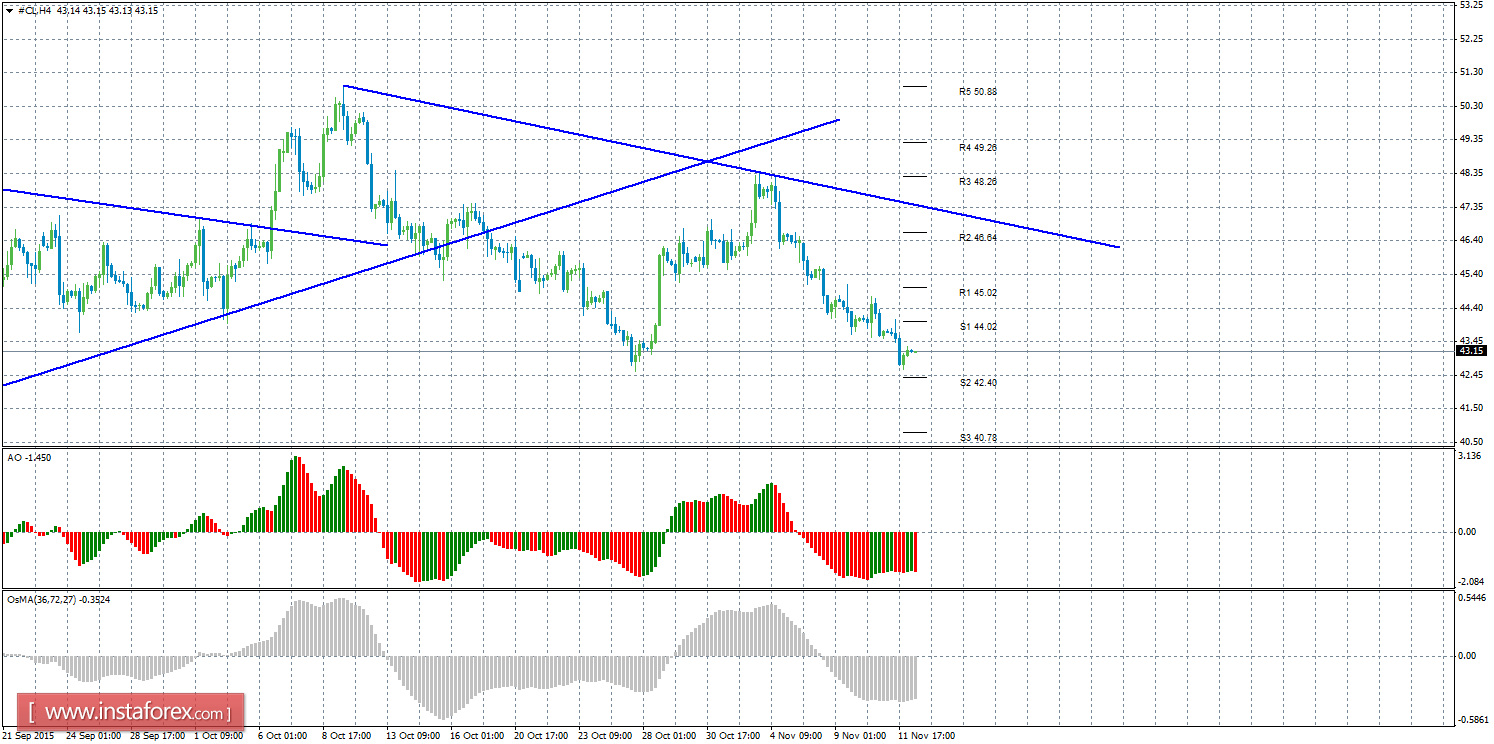
Task: Click the R4 49.26 pivot label
Action: pos(977,147)
